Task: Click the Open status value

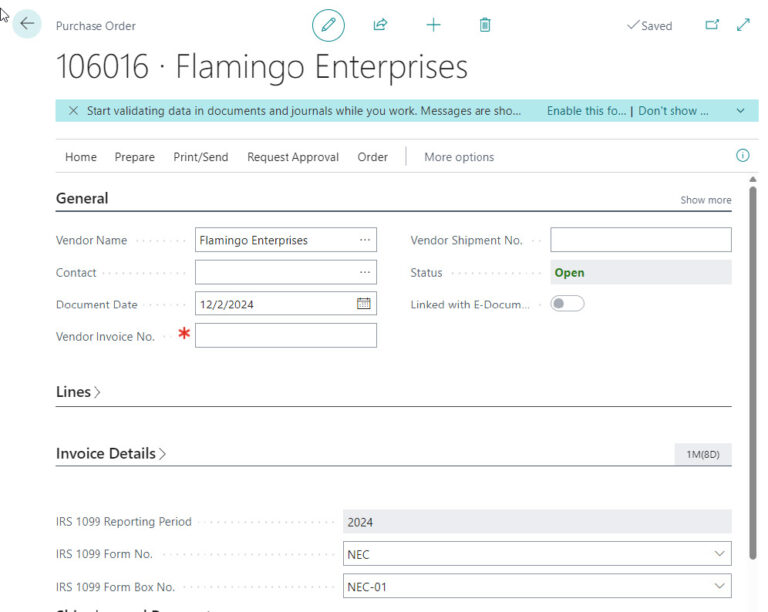Action: click(x=641, y=272)
